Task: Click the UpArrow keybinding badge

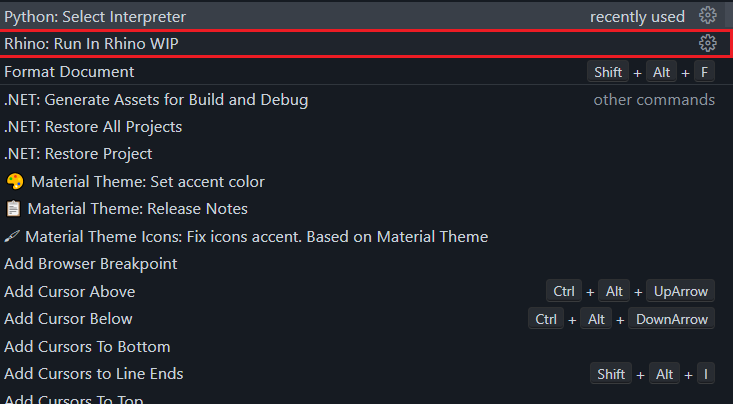Action: [680, 292]
